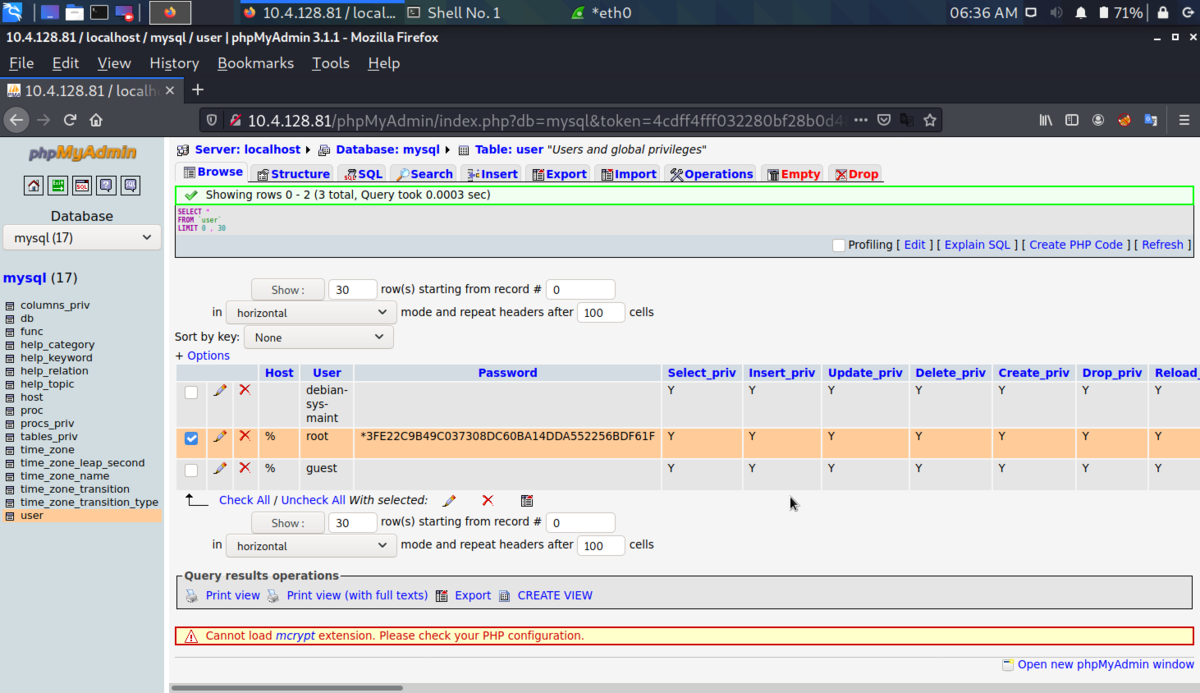Viewport: 1200px width, 693px height.
Task: Open the Tools menu
Action: pos(331,63)
